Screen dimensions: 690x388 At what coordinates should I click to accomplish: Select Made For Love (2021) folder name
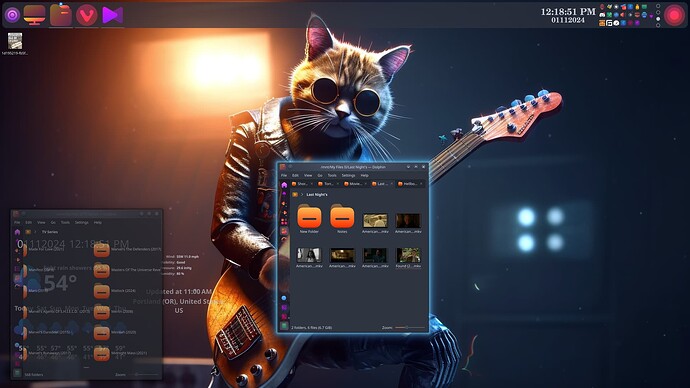[x=46, y=249]
